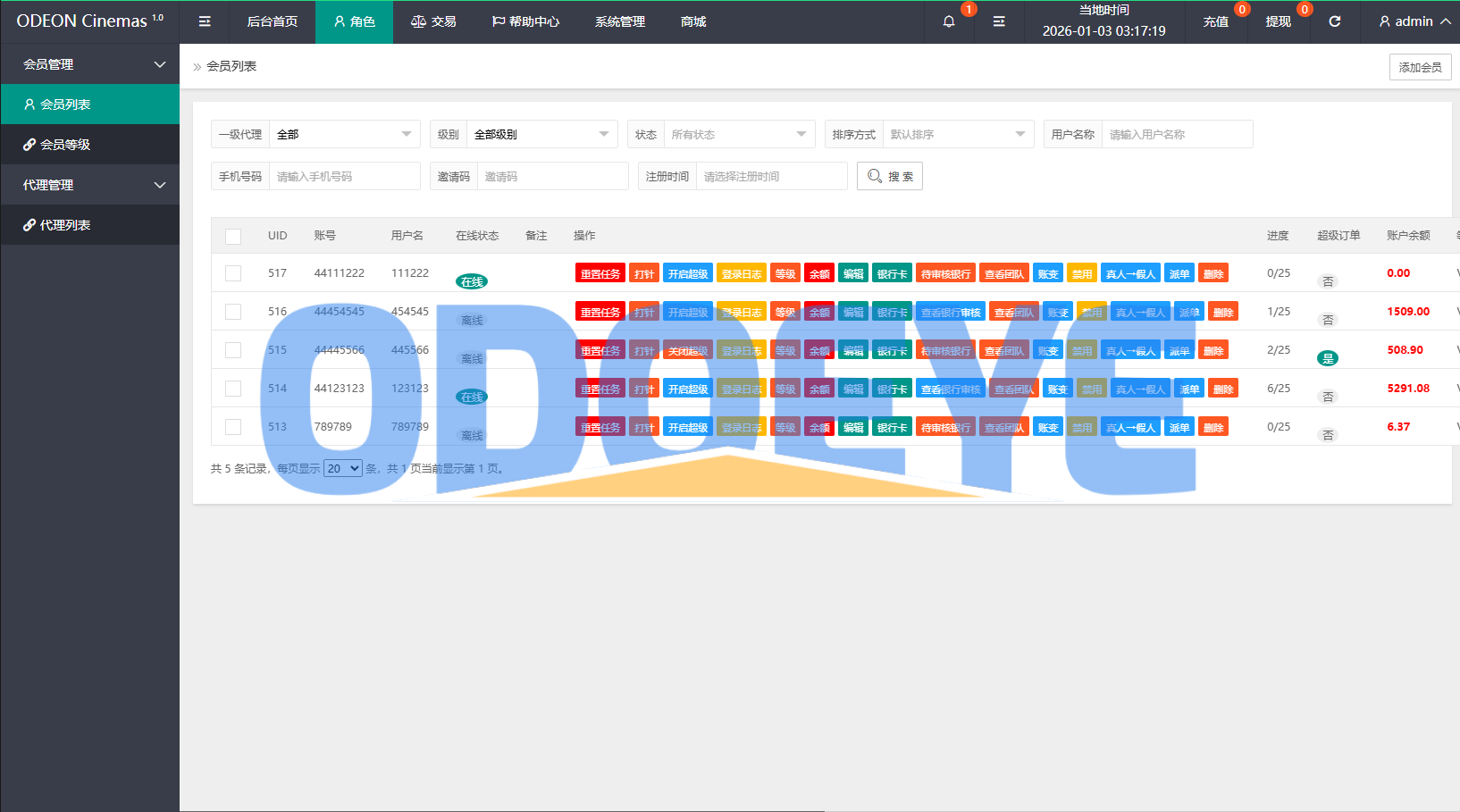Open 代理列表 in the sidebar
The image size is (1460, 812).
pyautogui.click(x=64, y=225)
